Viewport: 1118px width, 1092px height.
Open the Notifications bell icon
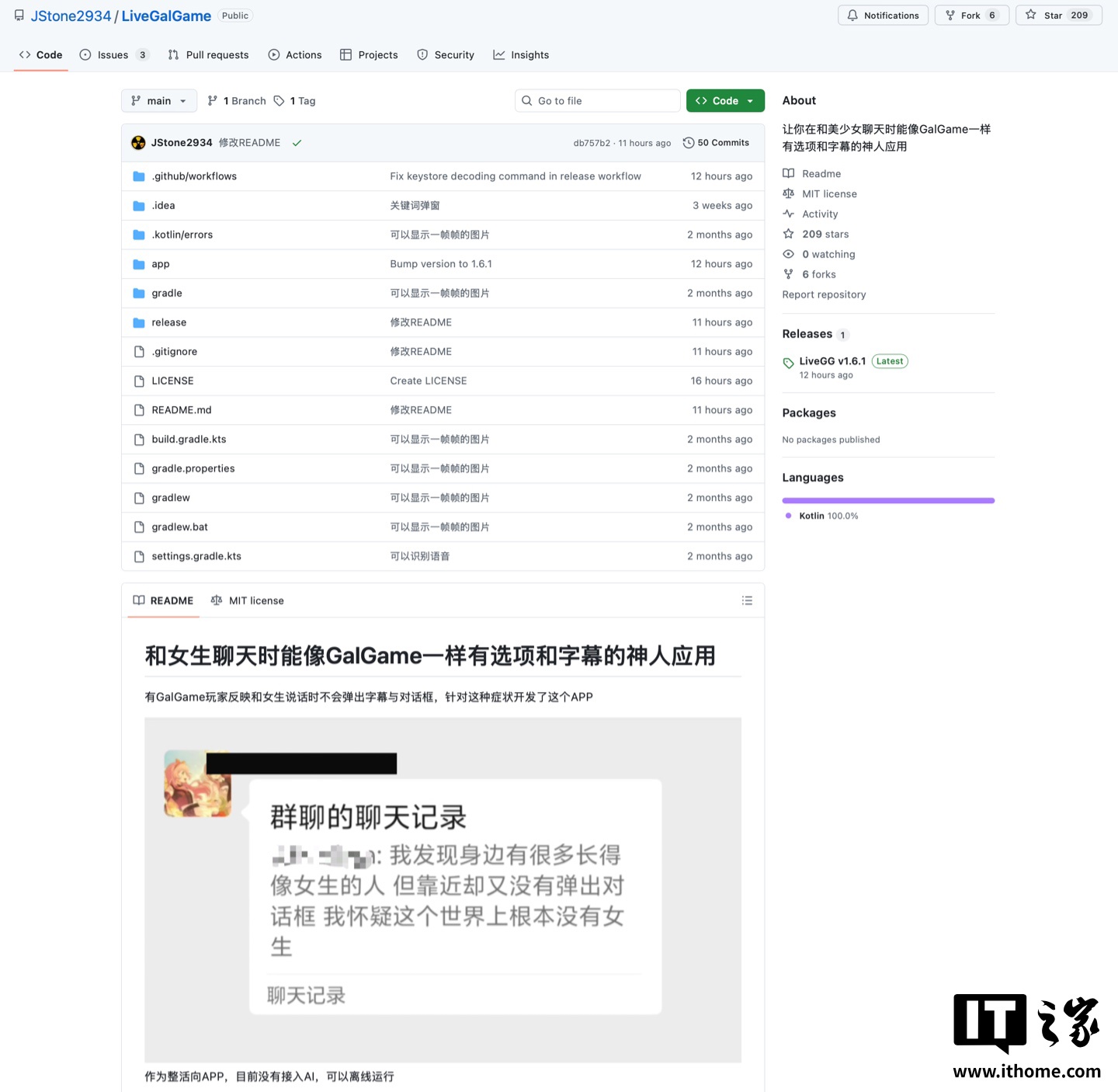[852, 15]
